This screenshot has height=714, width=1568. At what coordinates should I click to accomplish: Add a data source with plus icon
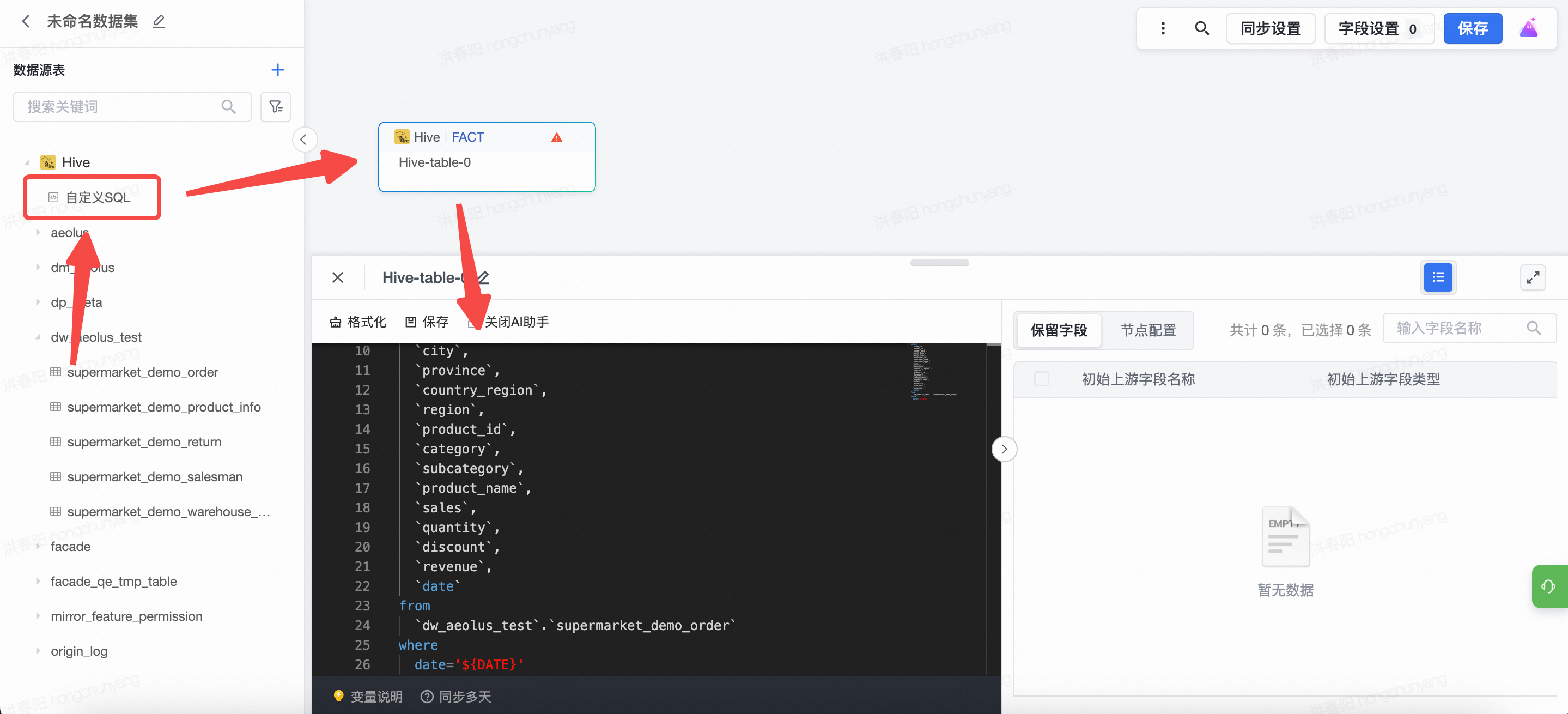pyautogui.click(x=277, y=70)
